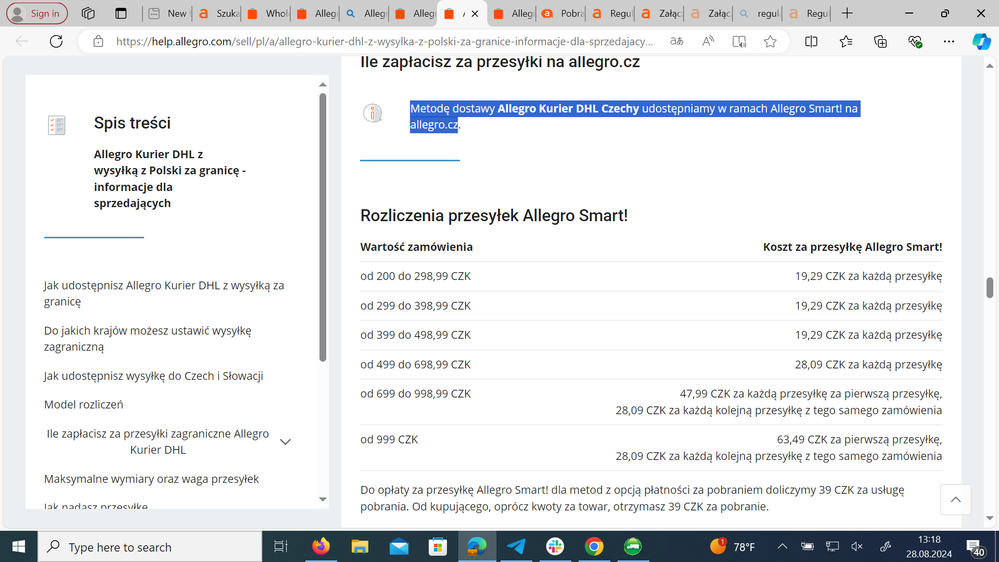Refresh the current page
The width and height of the screenshot is (999, 562).
click(x=56, y=41)
